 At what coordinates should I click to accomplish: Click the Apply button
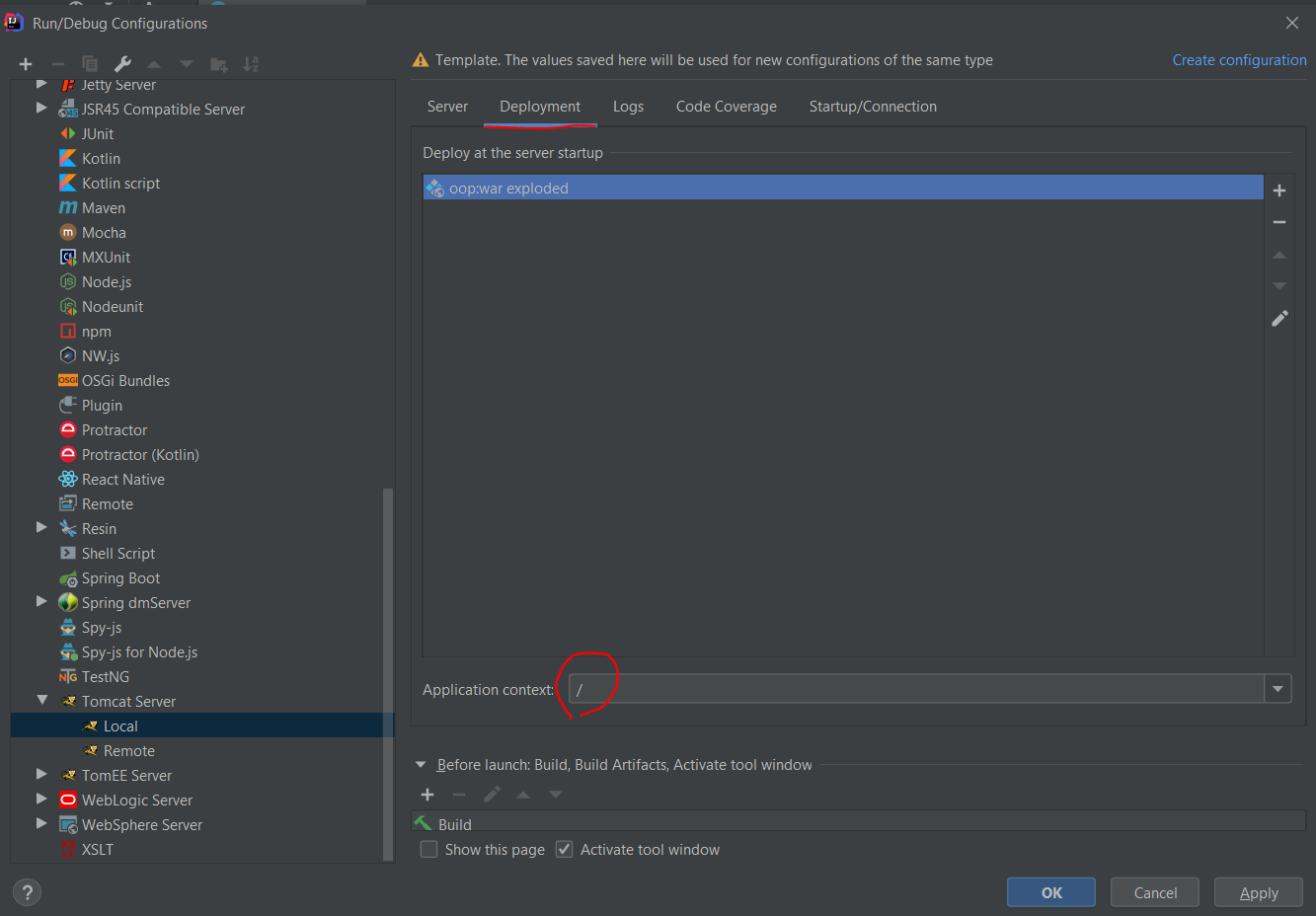point(1259,892)
